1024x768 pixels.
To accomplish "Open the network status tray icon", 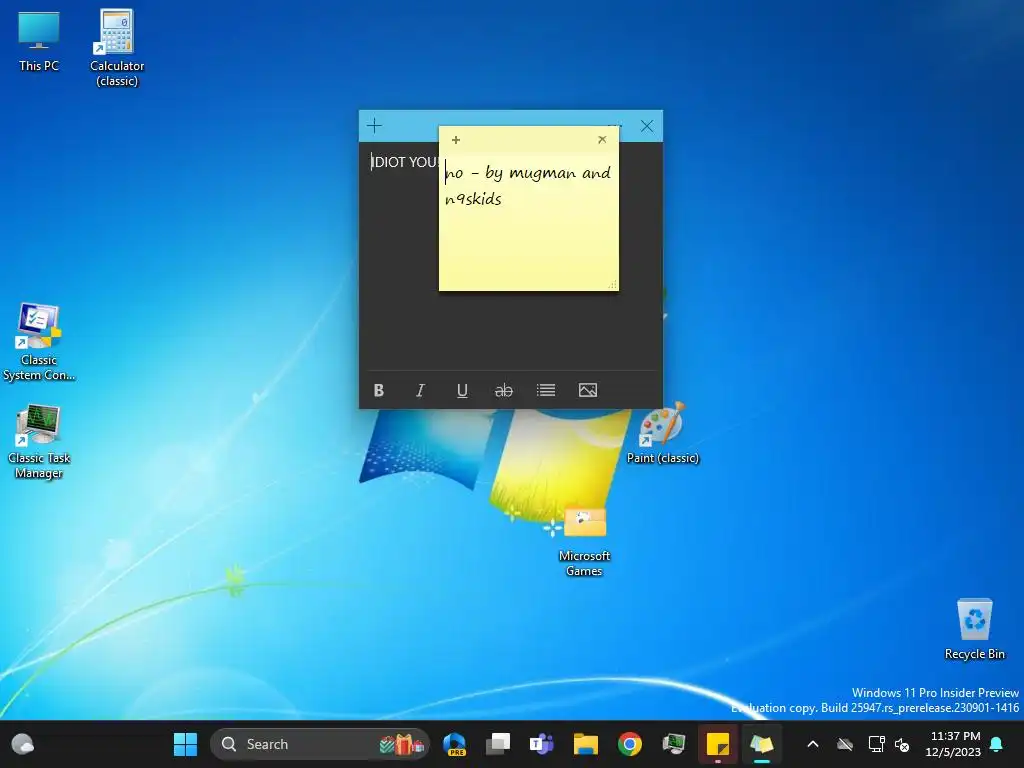I will tap(876, 744).
